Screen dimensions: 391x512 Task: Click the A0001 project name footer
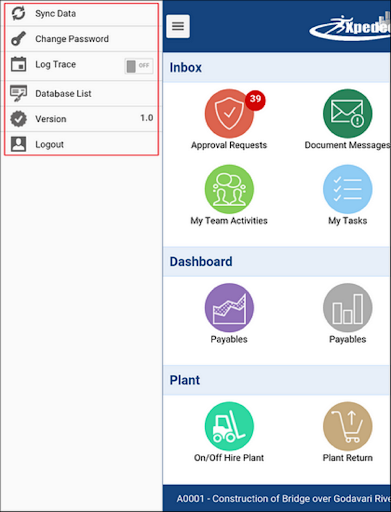(277, 498)
